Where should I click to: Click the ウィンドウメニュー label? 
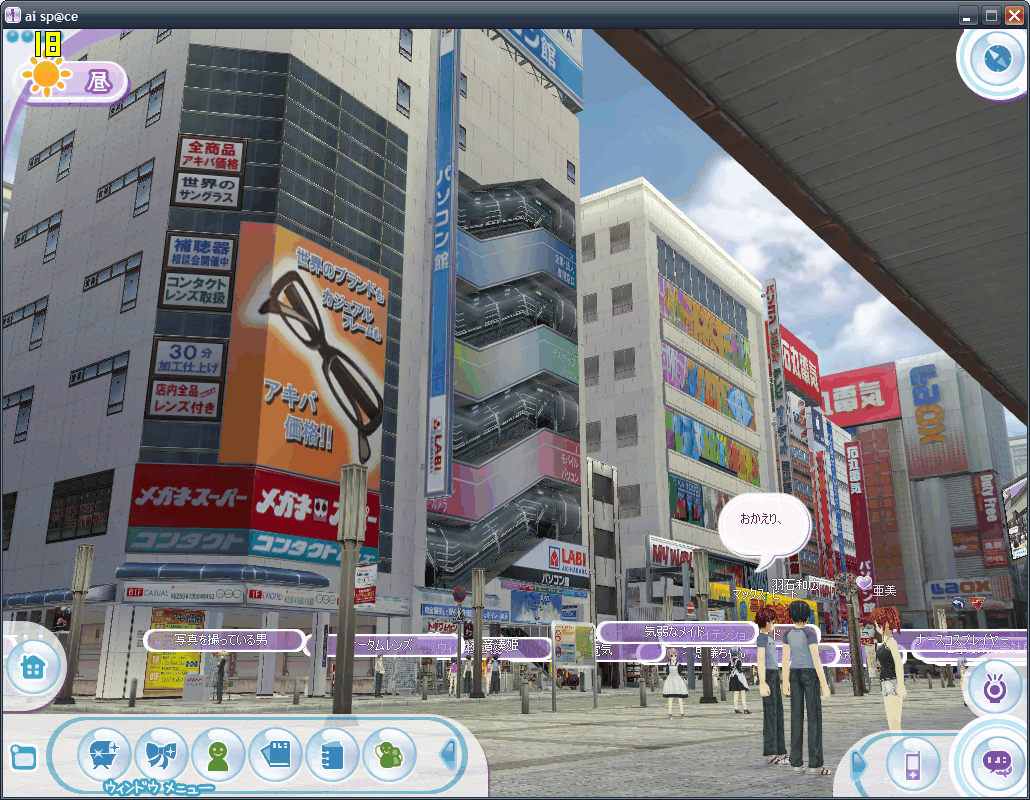(x=158, y=788)
